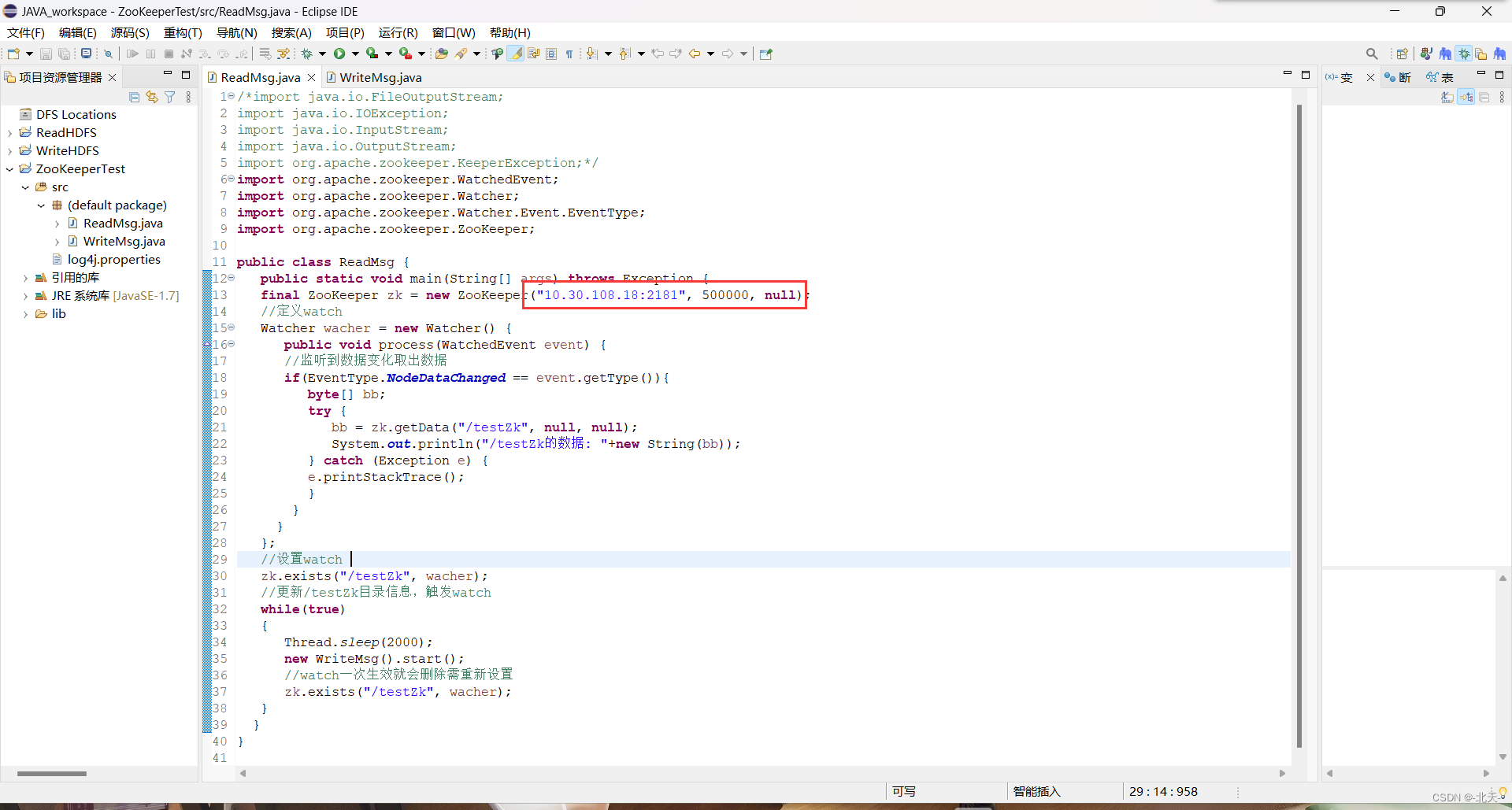Expand the WriteHDFS project
1512x810 pixels.
[x=9, y=150]
